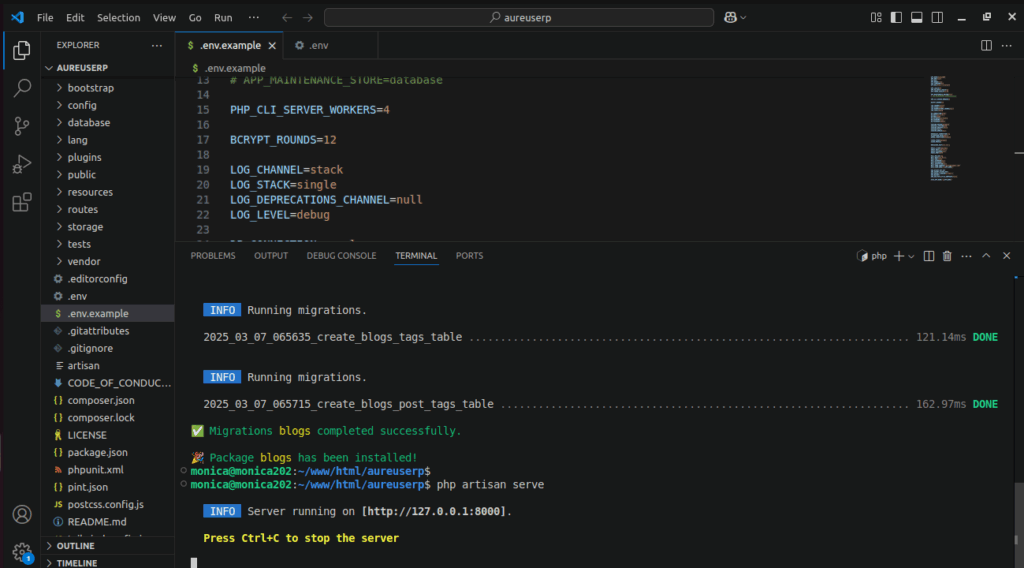Go back with the navigation arrow
Image resolution: width=1024 pixels, height=568 pixels.
click(287, 18)
